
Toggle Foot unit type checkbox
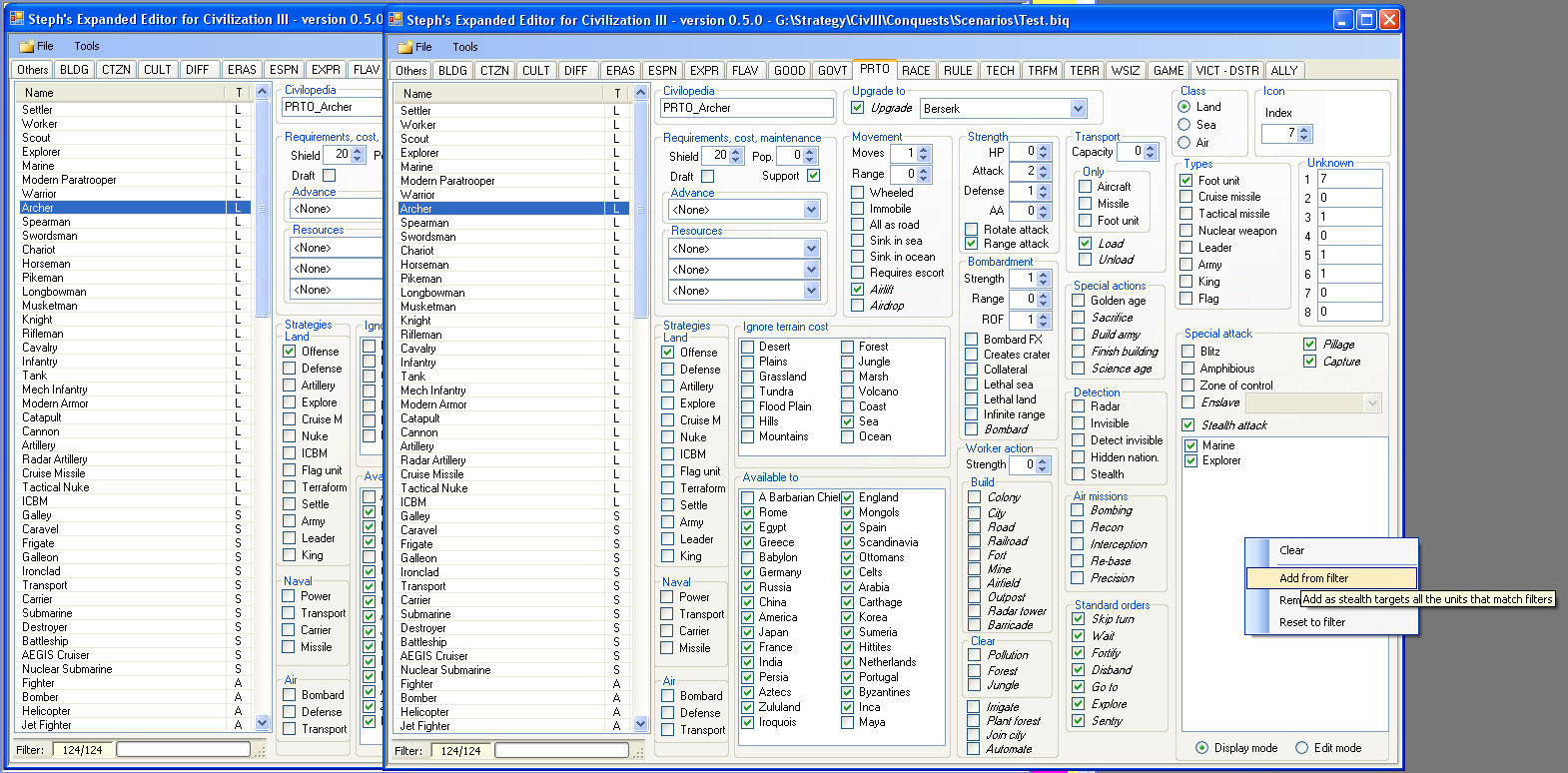point(1186,181)
